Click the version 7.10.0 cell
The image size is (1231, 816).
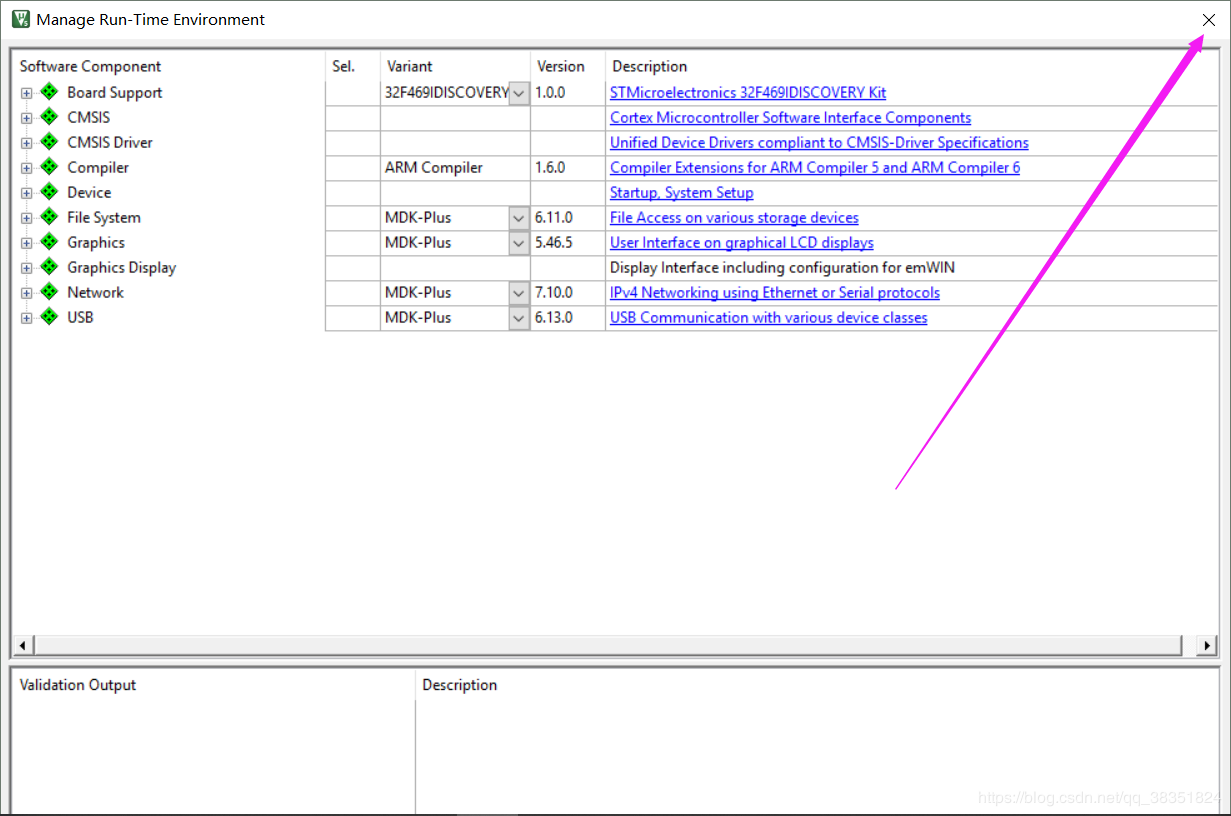(x=568, y=293)
